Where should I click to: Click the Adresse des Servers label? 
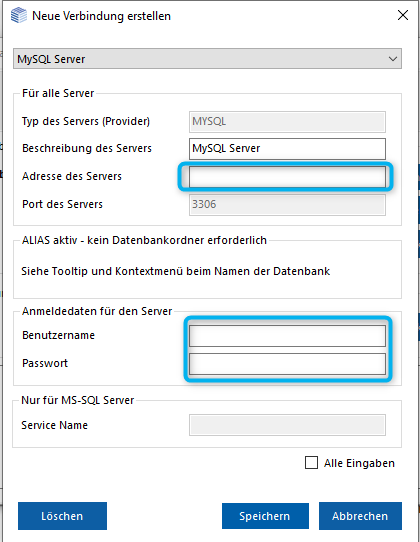(x=72, y=176)
